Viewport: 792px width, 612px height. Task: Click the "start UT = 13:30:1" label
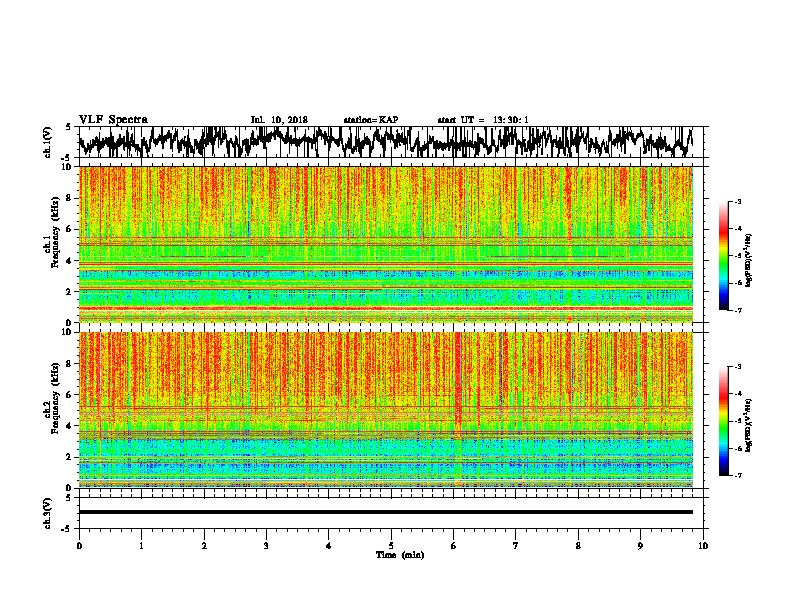pos(483,120)
